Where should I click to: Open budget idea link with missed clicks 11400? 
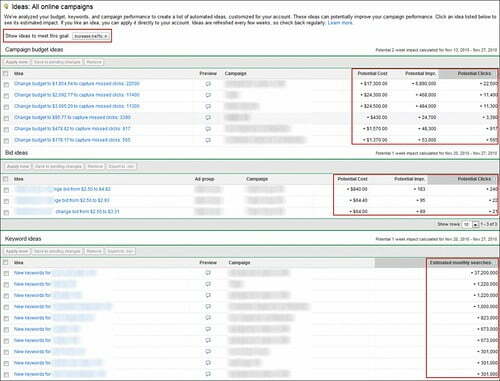[77, 95]
